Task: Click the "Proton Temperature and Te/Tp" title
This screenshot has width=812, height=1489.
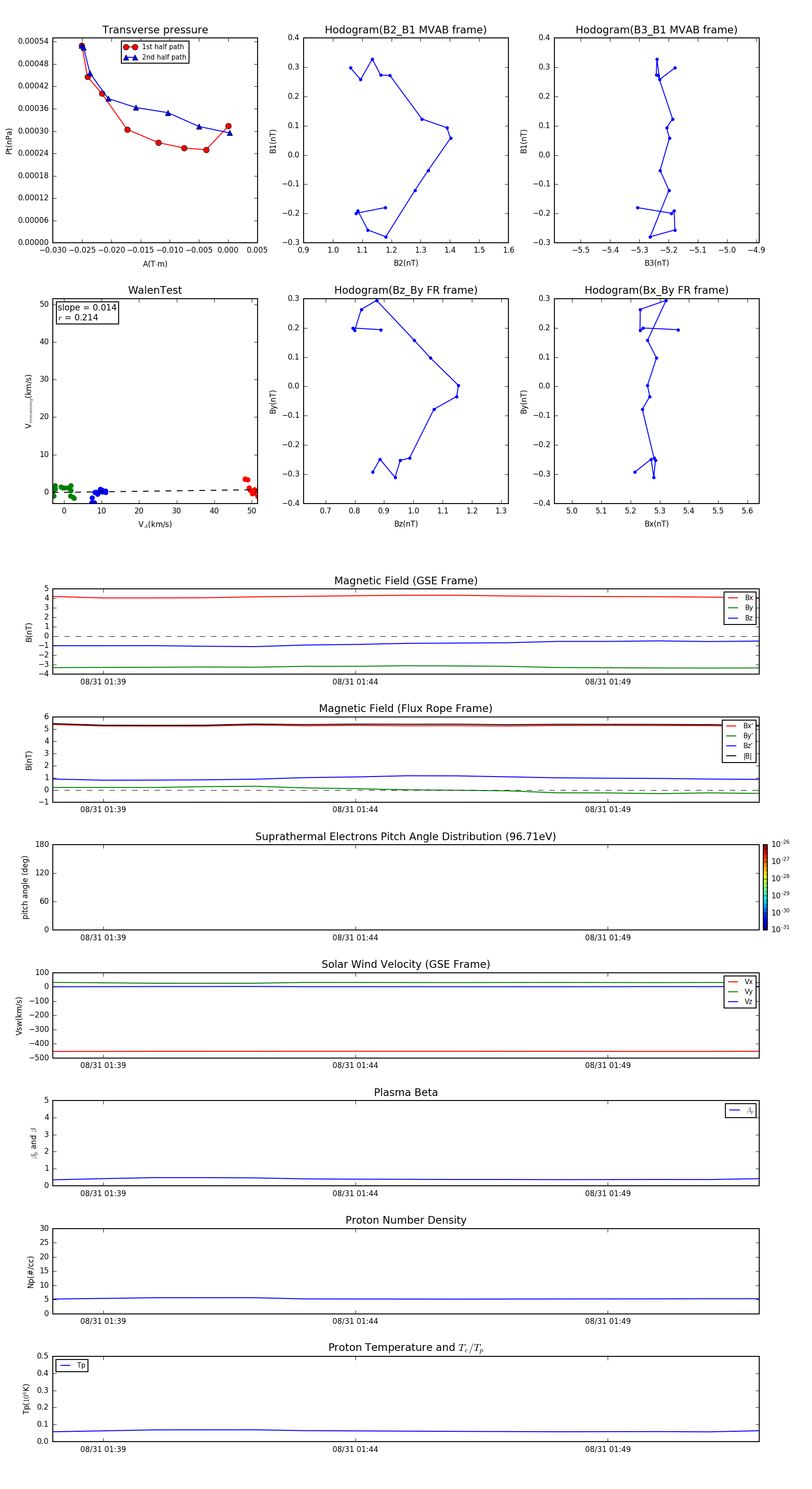Action: pyautogui.click(x=406, y=1347)
